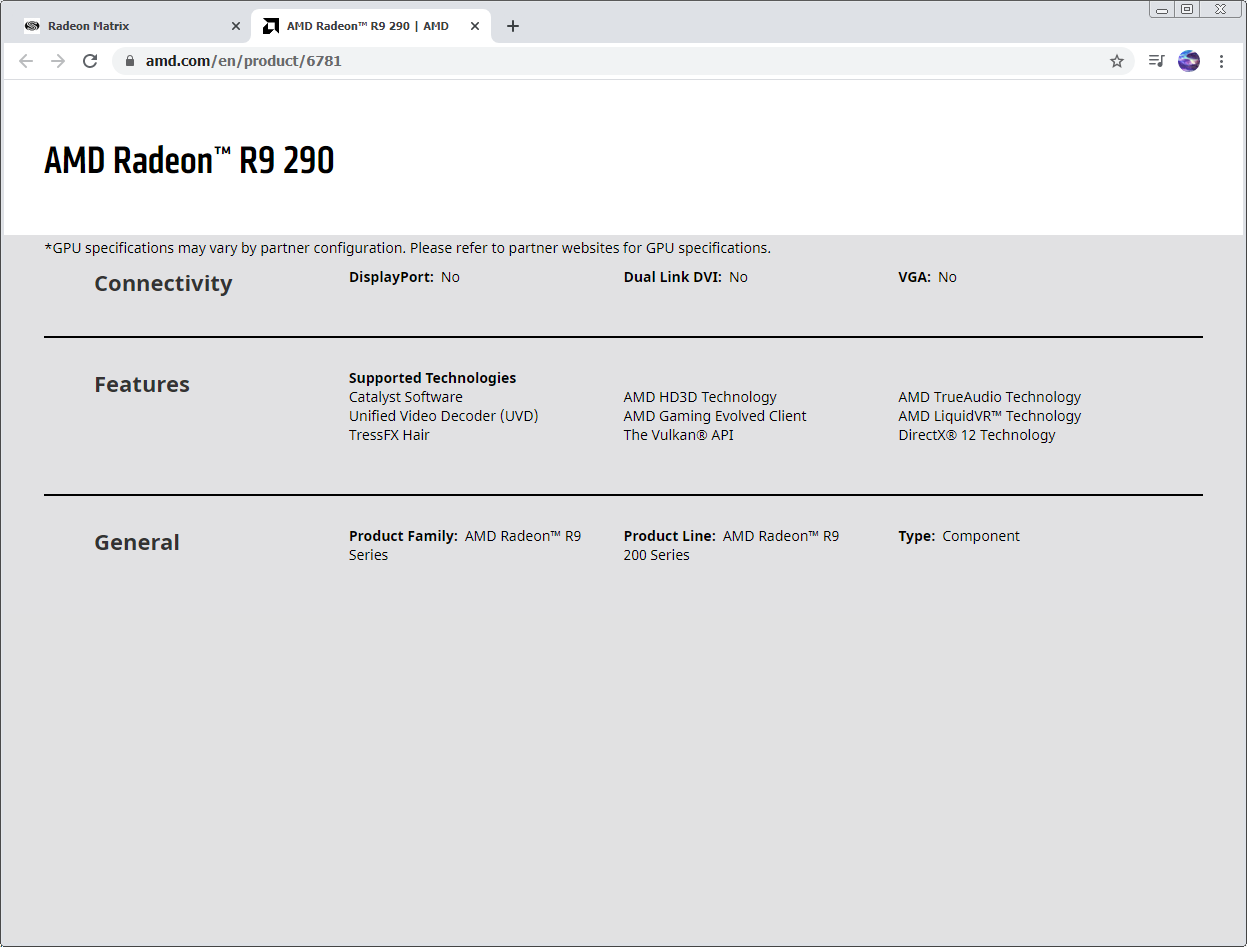Reload the AMD product page
The height and width of the screenshot is (947, 1247).
tap(90, 61)
